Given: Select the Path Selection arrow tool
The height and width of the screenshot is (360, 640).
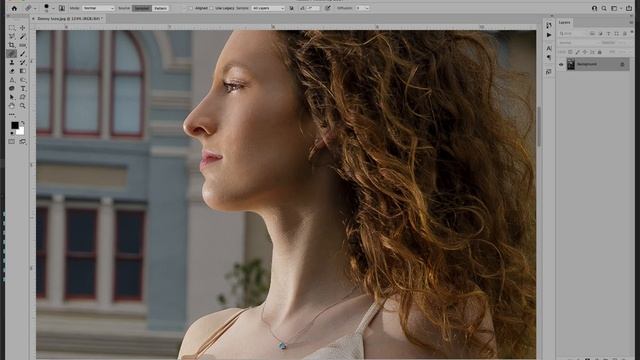Looking at the screenshot, I should [11, 97].
